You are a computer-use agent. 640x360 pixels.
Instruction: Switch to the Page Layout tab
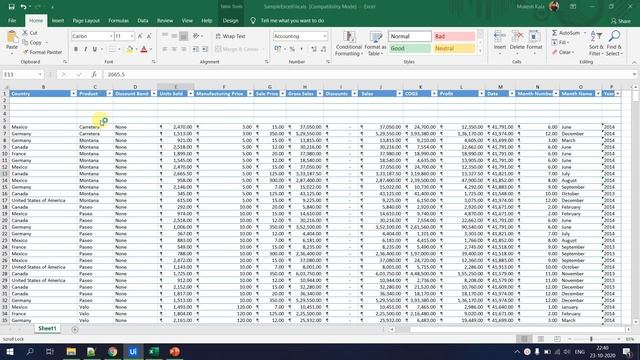(86, 20)
